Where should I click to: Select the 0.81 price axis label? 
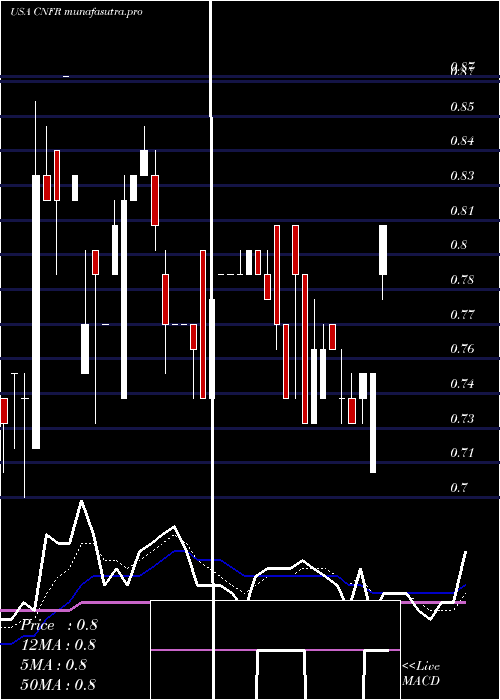[462, 210]
